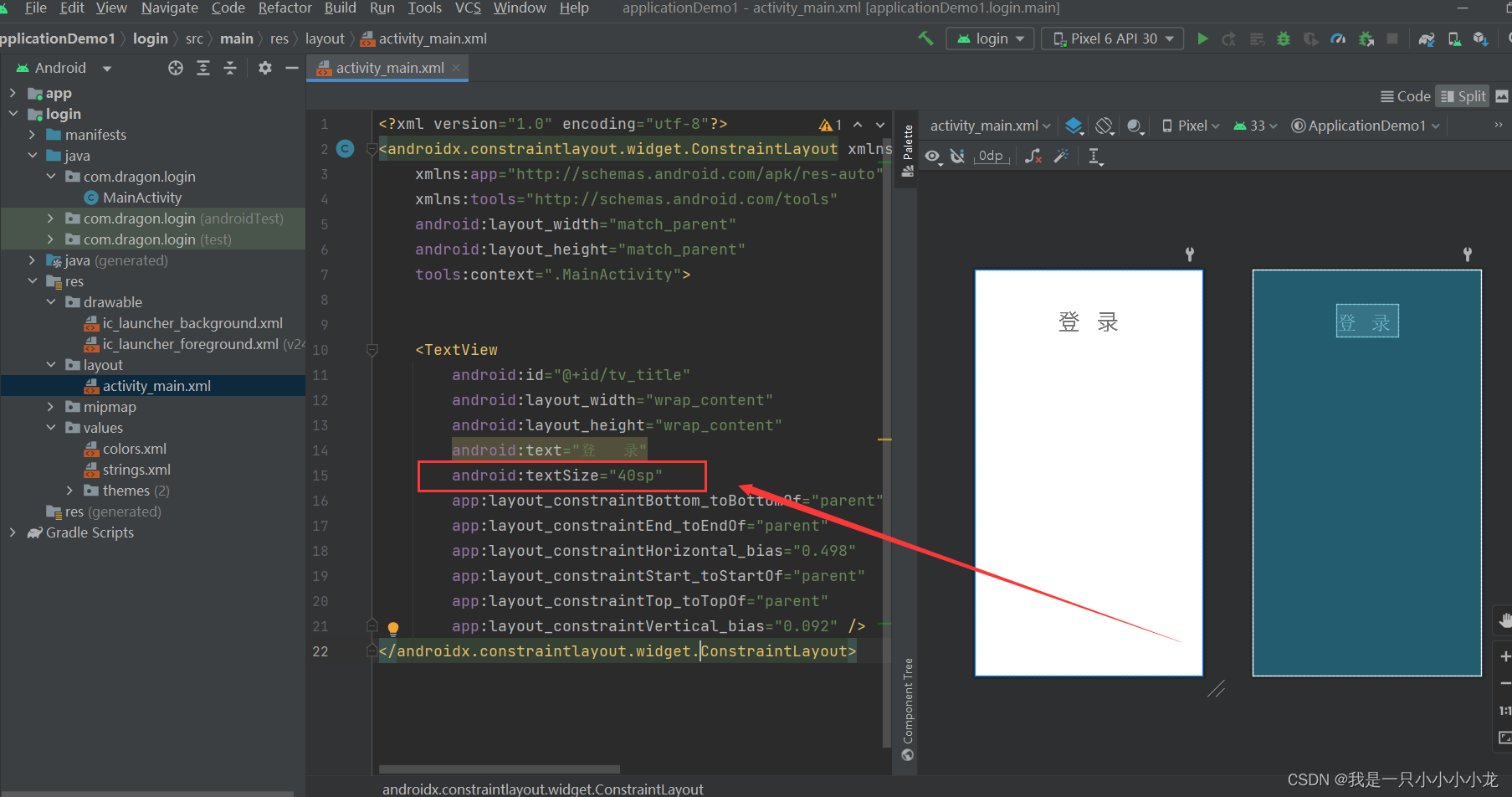Select the activity_main.xml editor tab
The height and width of the screenshot is (797, 1512).
click(388, 68)
